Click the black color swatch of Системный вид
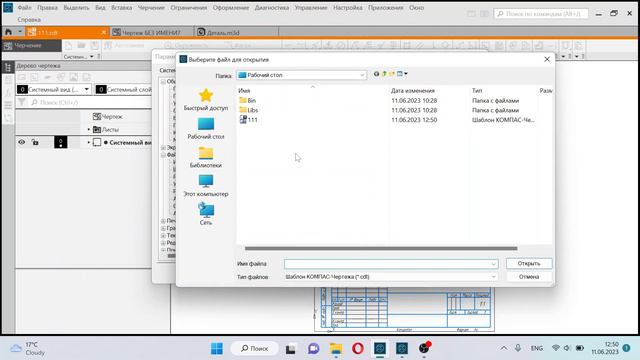Viewport: 640px width, 360px height. 60,142
